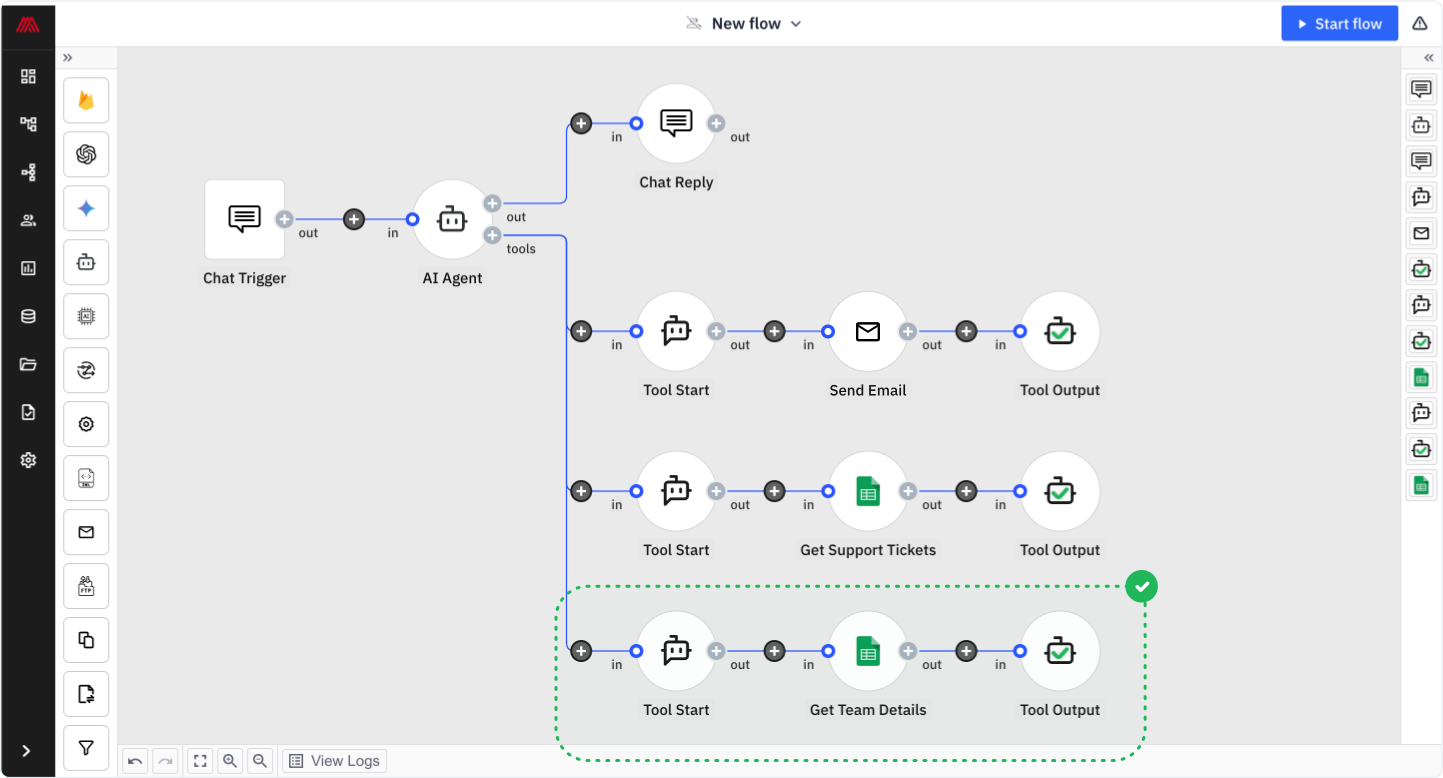Click the Get Support Tickets sheet node
Image resolution: width=1443 pixels, height=778 pixels.
pos(867,492)
